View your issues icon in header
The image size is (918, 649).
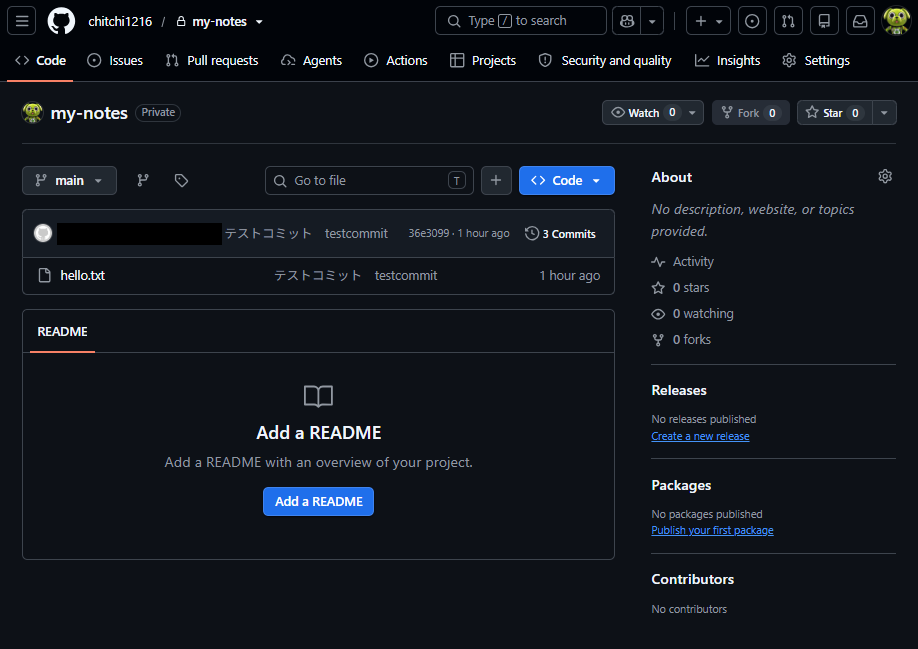click(x=752, y=21)
